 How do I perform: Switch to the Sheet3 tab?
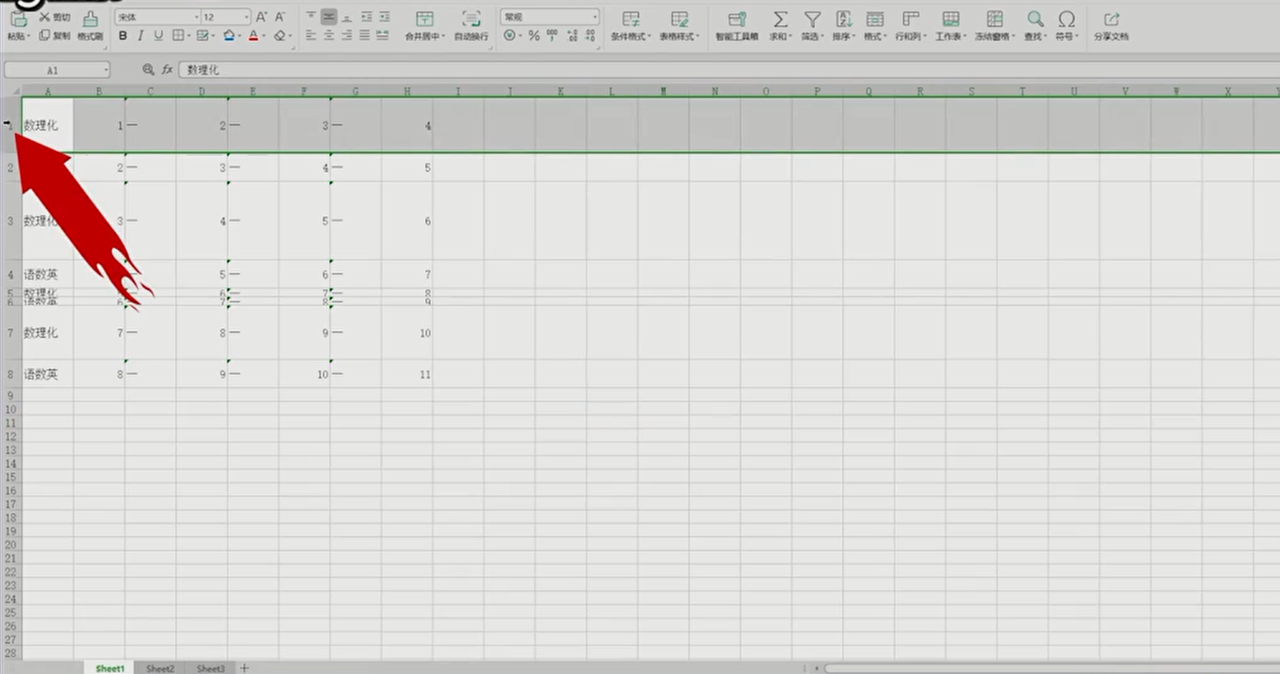(210, 668)
